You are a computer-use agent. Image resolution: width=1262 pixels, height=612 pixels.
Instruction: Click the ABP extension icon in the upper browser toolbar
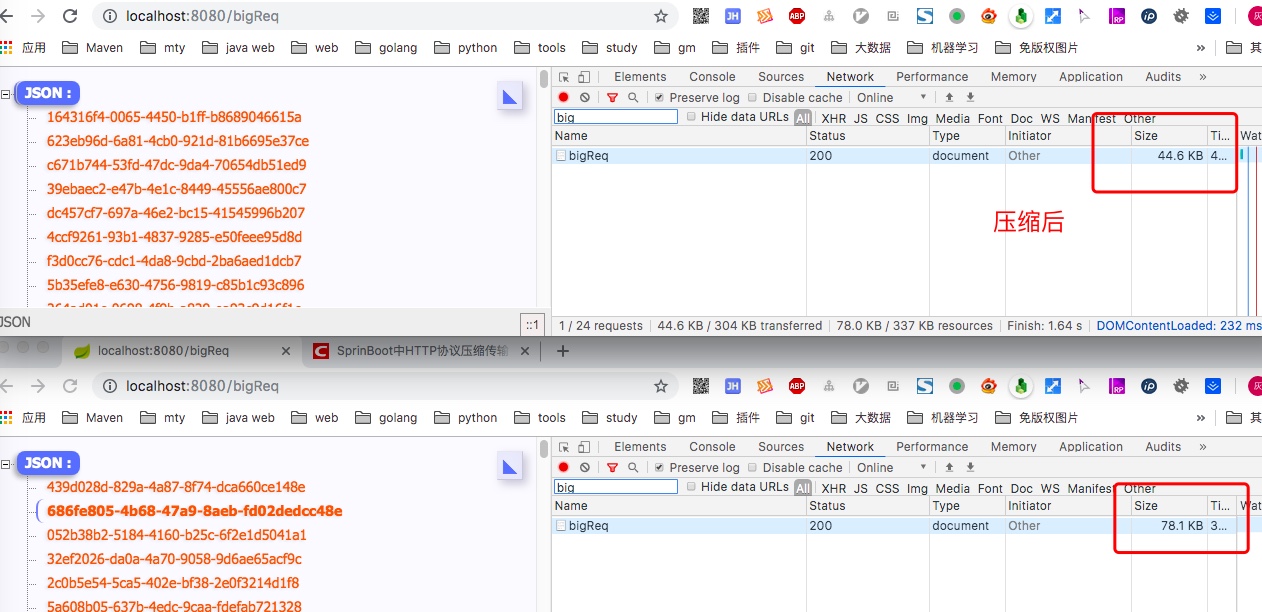tap(797, 16)
